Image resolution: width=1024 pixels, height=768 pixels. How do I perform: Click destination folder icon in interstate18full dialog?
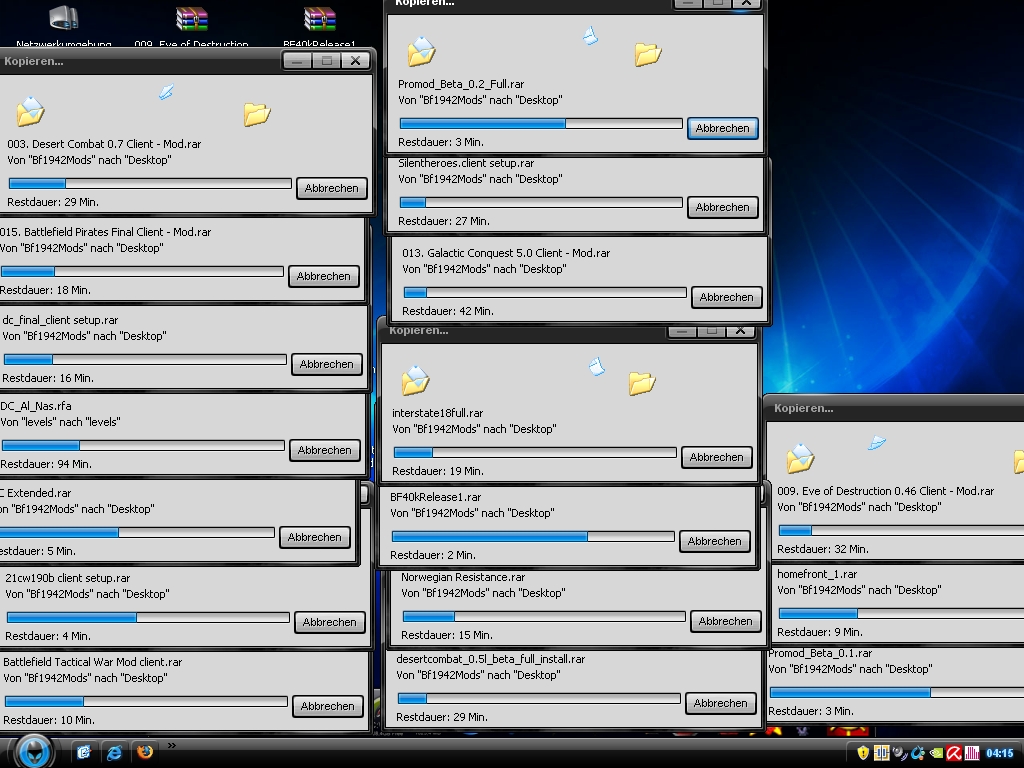pos(642,383)
